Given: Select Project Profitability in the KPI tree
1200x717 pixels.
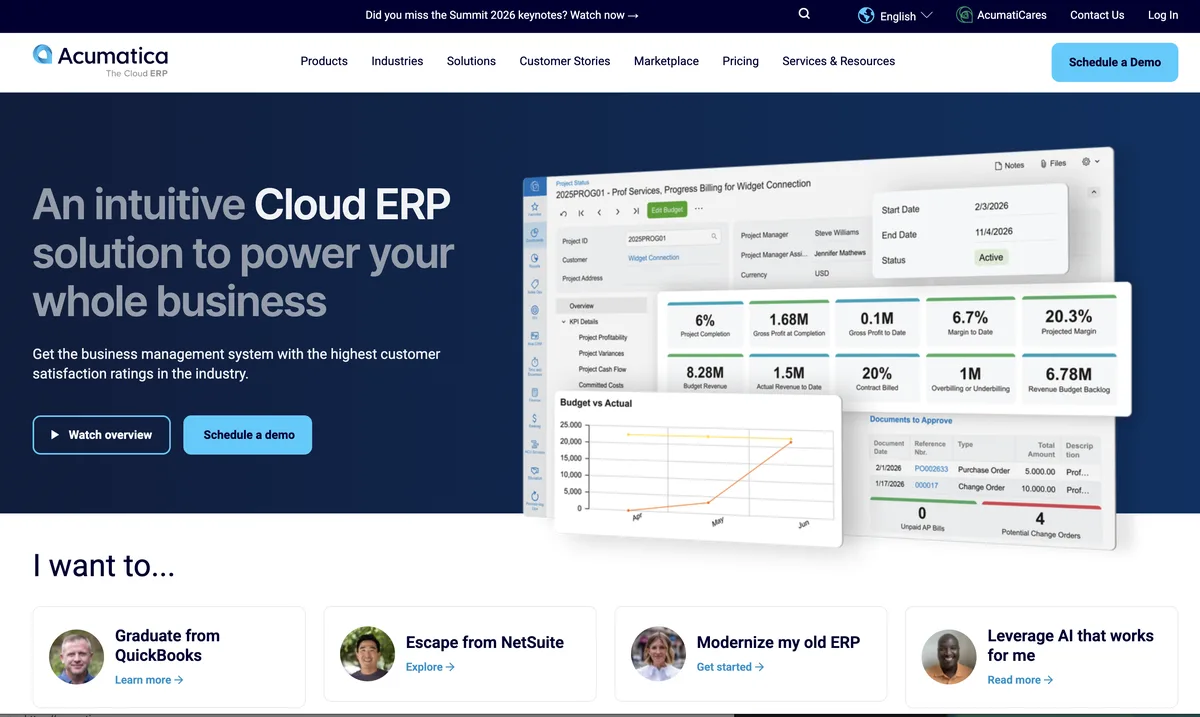Looking at the screenshot, I should coord(603,337).
